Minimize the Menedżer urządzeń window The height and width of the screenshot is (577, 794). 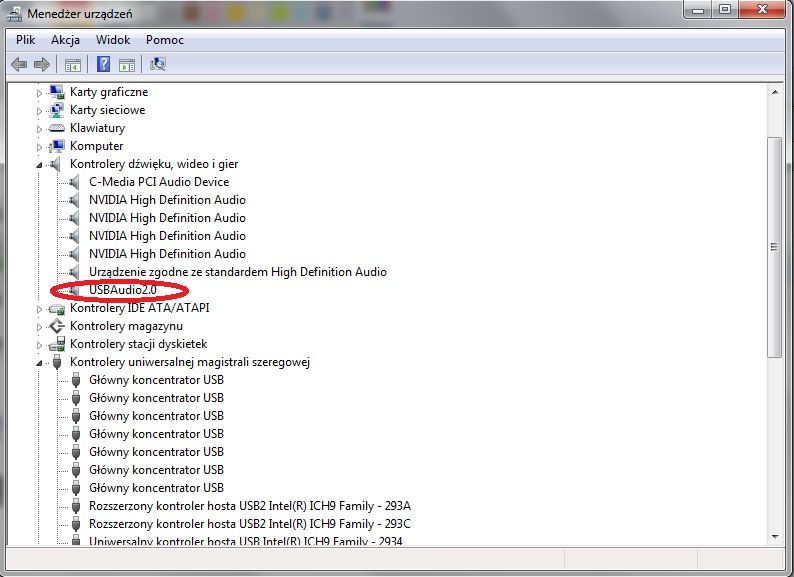tap(698, 10)
